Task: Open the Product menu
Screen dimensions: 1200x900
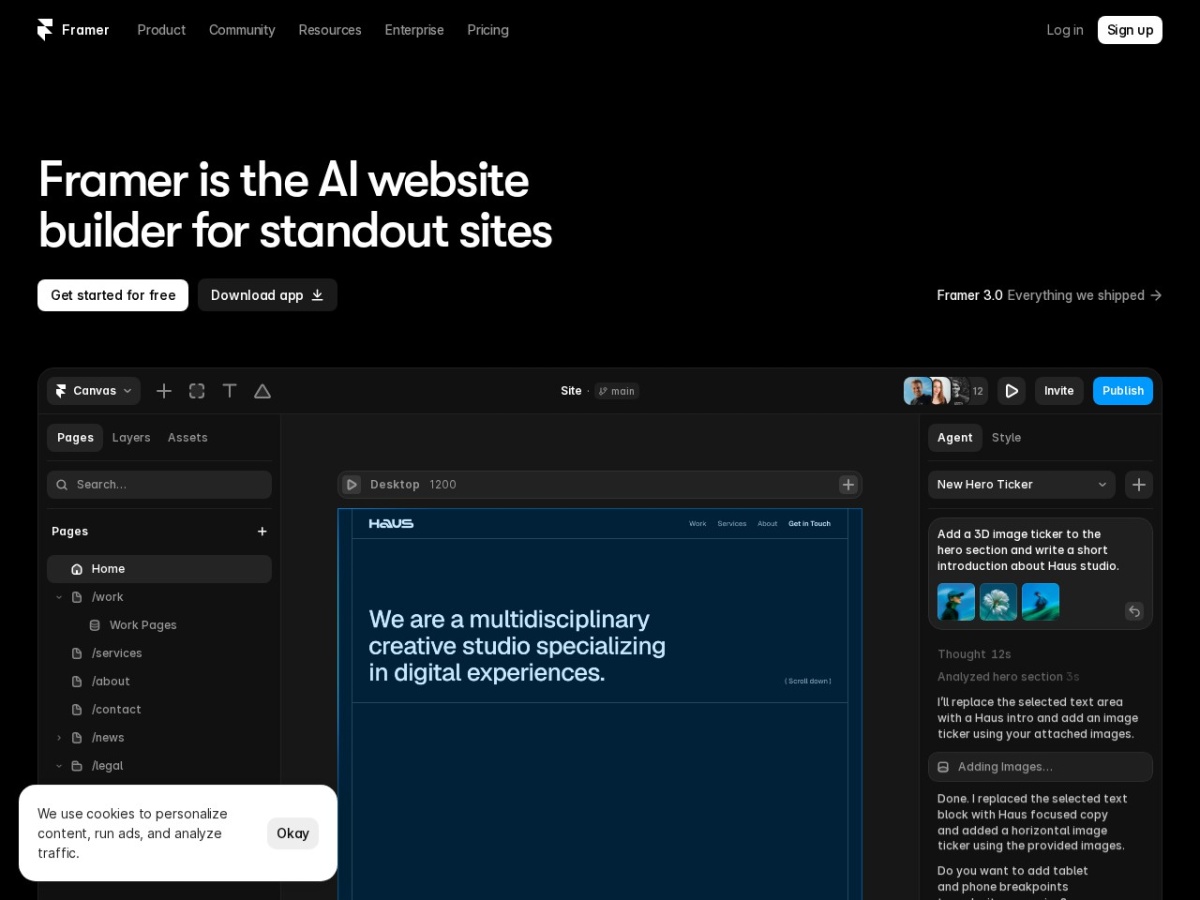Action: (x=161, y=30)
